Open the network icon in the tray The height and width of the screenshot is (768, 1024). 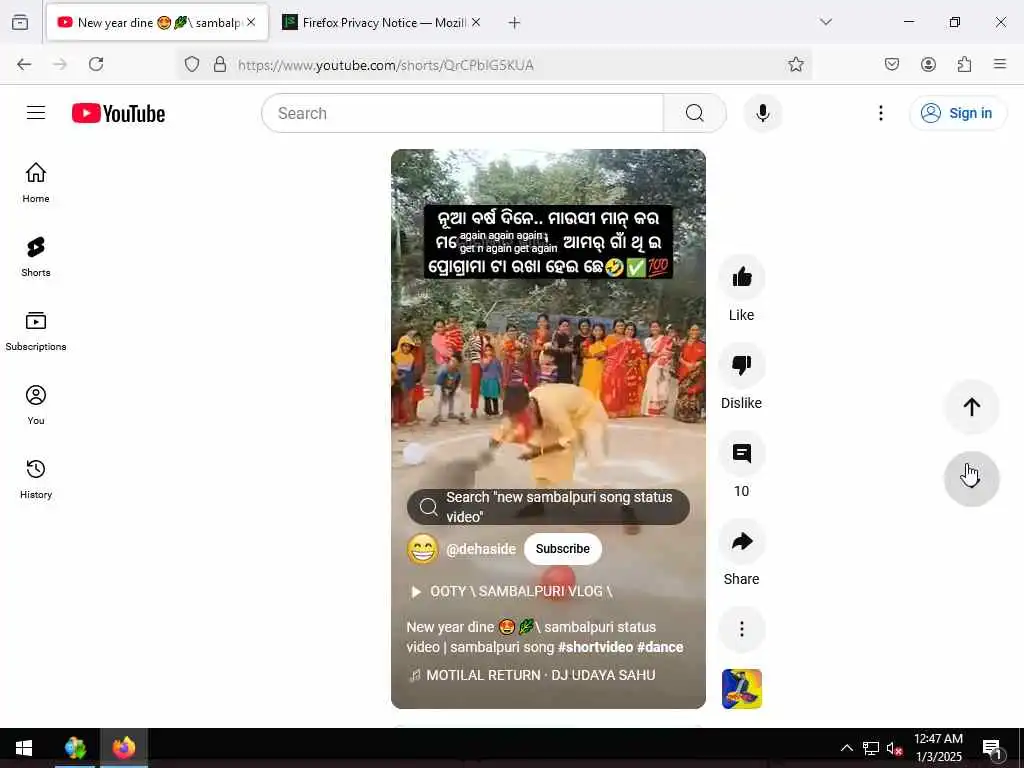pyautogui.click(x=871, y=748)
